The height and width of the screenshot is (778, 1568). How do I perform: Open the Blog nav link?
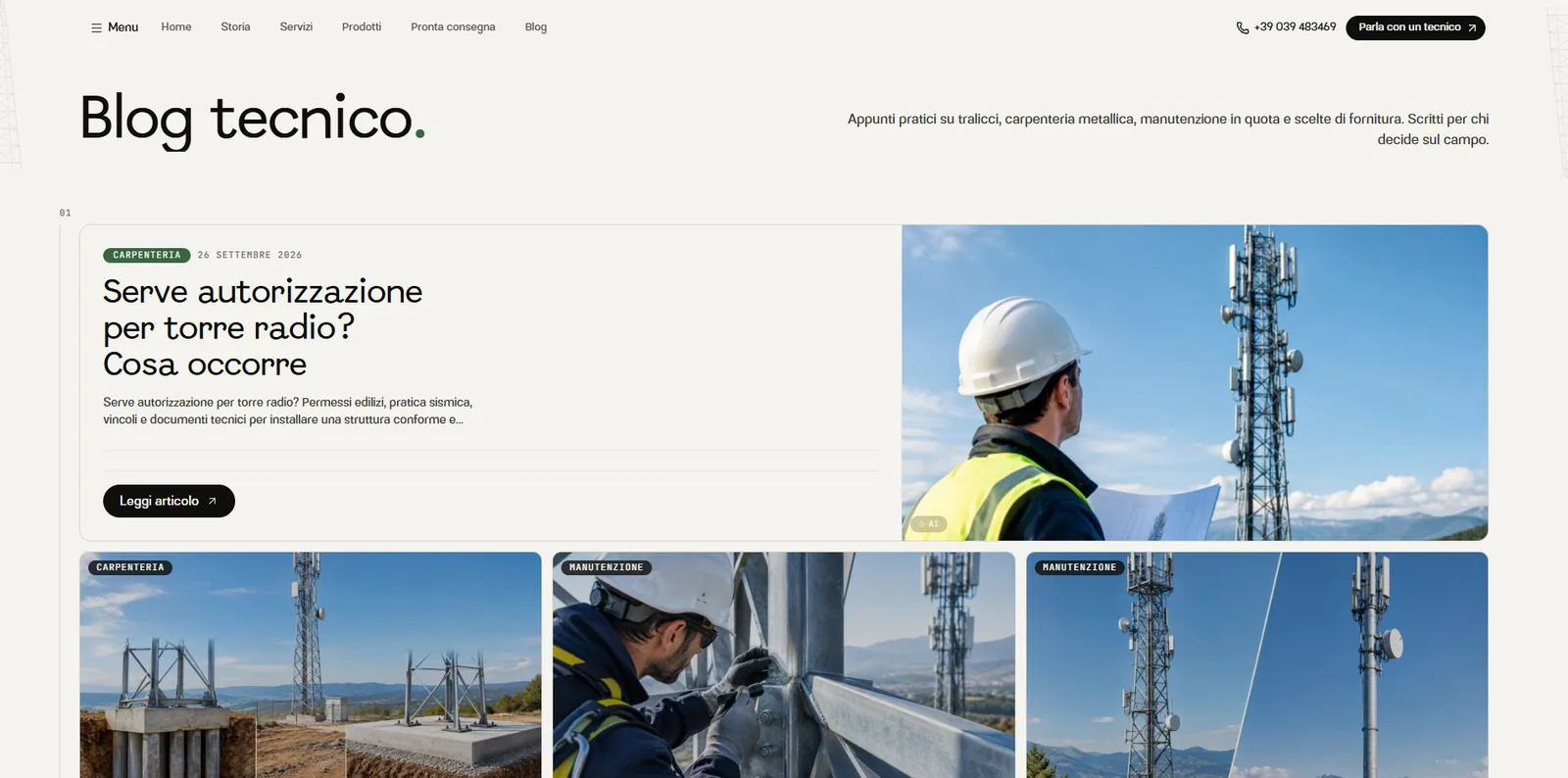tap(536, 27)
